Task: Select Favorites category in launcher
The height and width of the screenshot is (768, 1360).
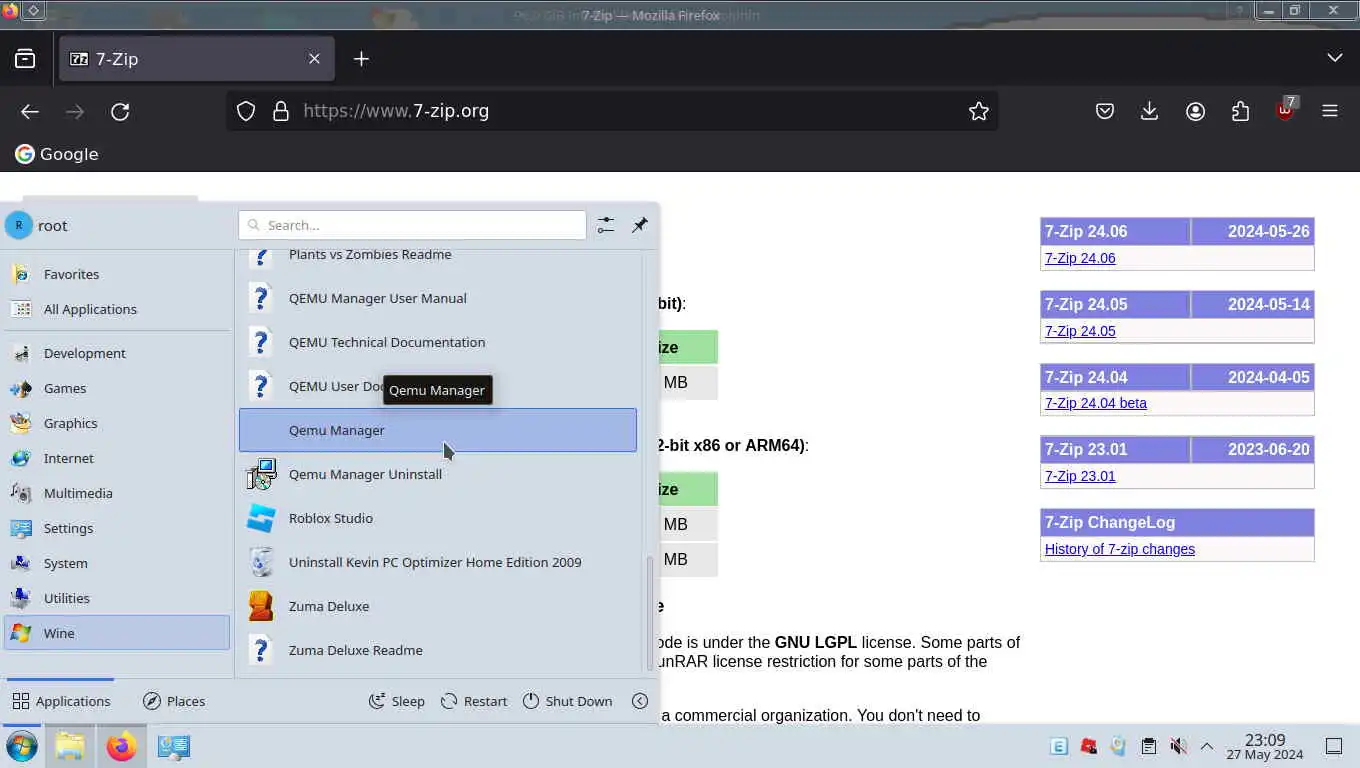Action: (x=117, y=274)
